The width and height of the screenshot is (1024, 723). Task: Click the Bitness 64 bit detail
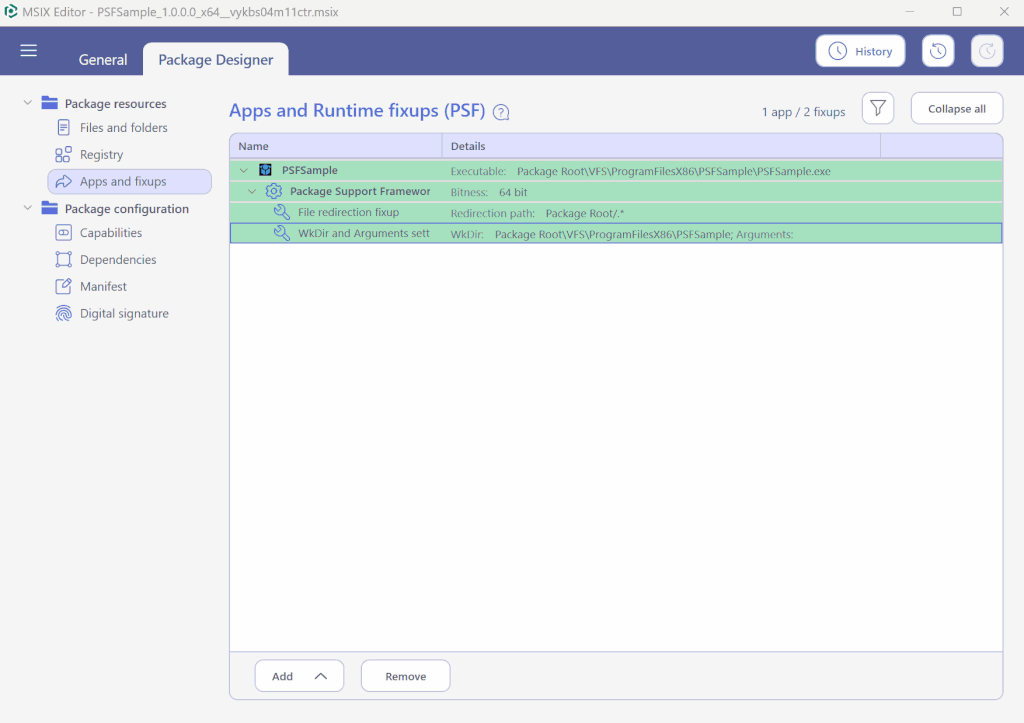point(488,192)
